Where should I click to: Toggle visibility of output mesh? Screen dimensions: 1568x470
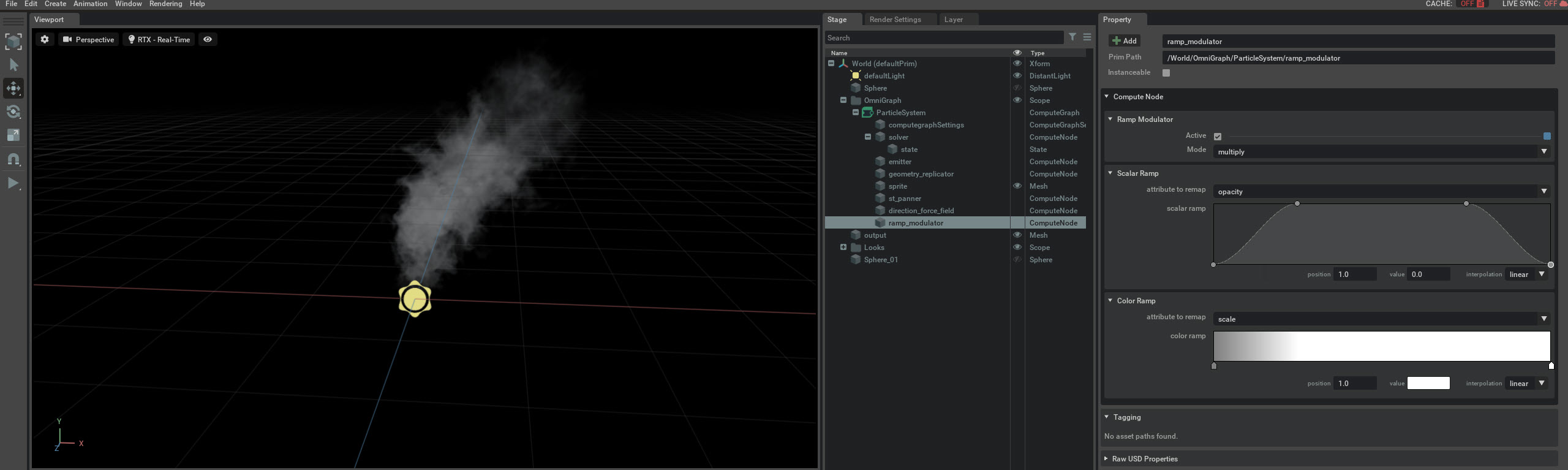tap(1017, 235)
